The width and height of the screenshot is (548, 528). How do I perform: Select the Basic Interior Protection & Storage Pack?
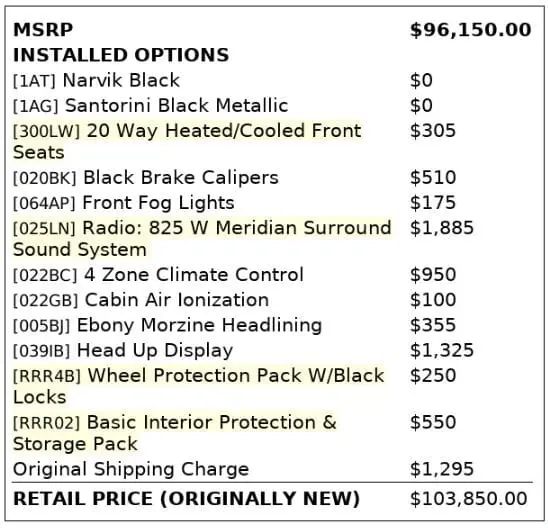175,433
